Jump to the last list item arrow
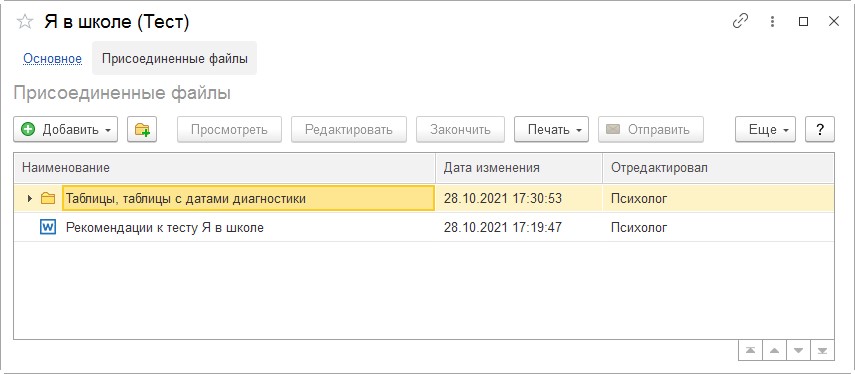Viewport: 855px width, 374px height. pyautogui.click(x=822, y=350)
